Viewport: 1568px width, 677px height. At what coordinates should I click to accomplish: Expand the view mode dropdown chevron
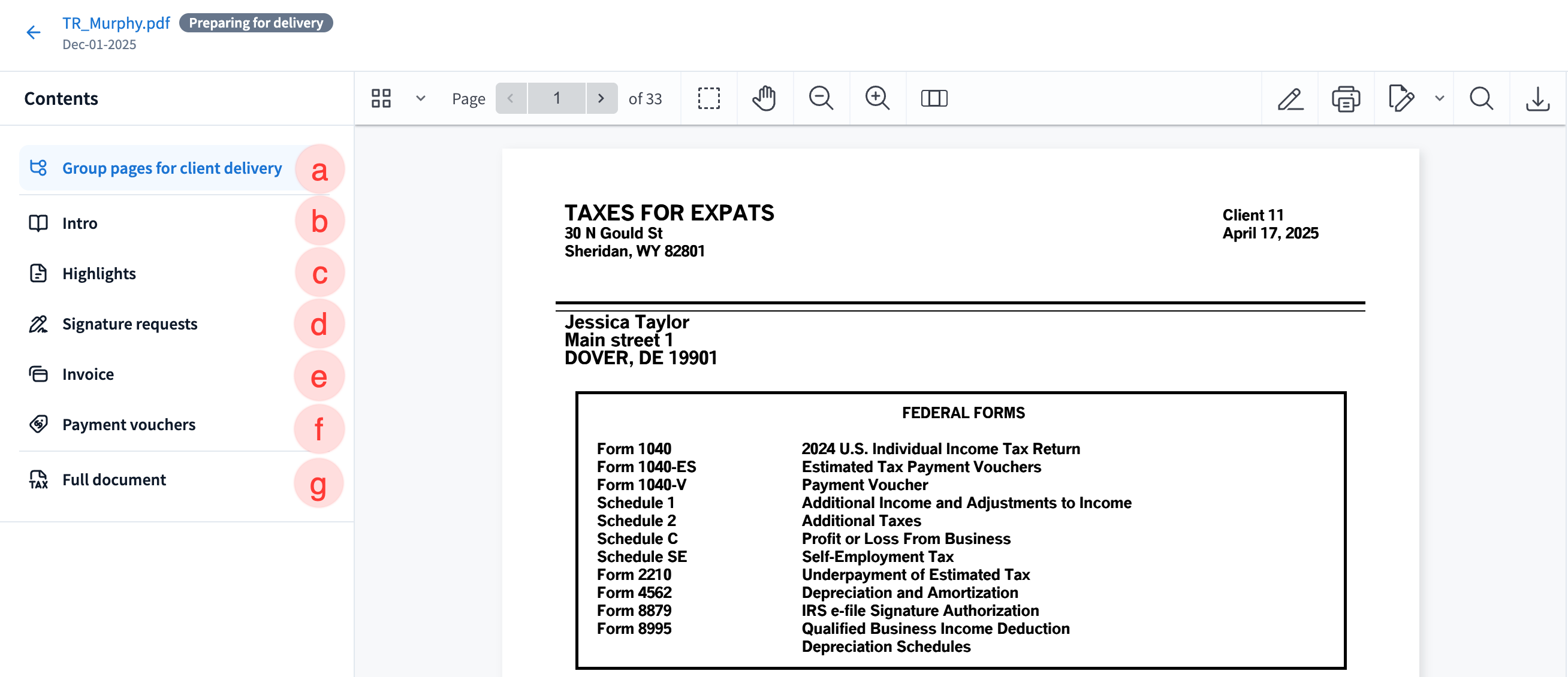click(421, 98)
